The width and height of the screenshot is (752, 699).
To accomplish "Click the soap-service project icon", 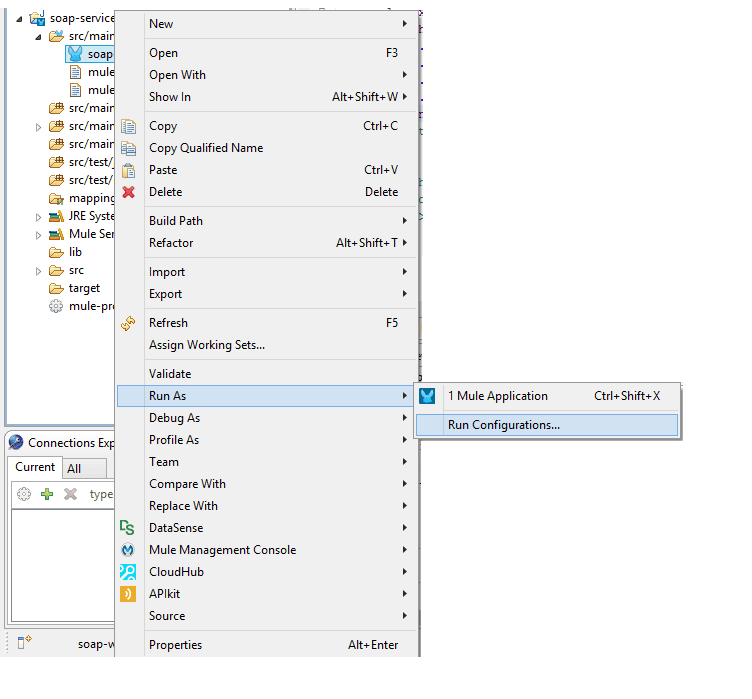I will 37,18.
